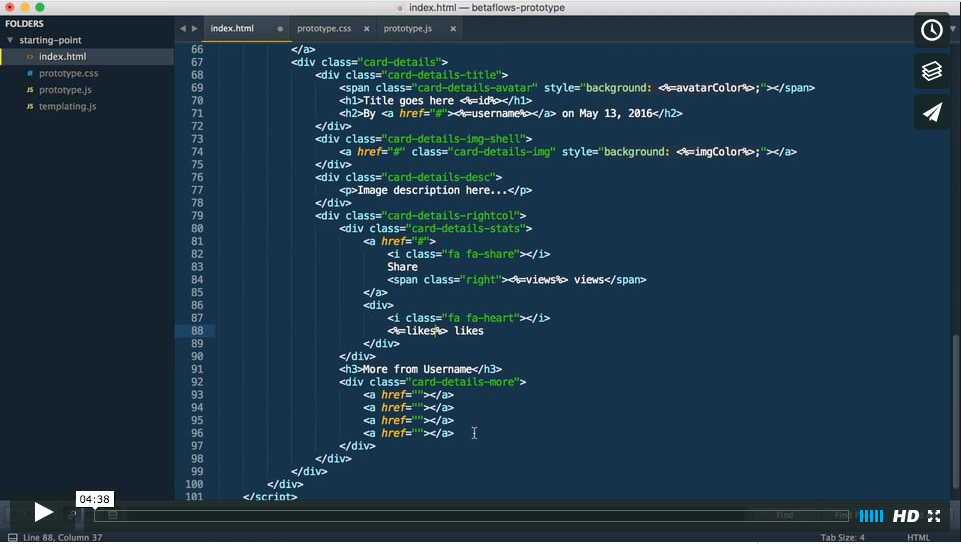Seek along the video progress bar

472,515
